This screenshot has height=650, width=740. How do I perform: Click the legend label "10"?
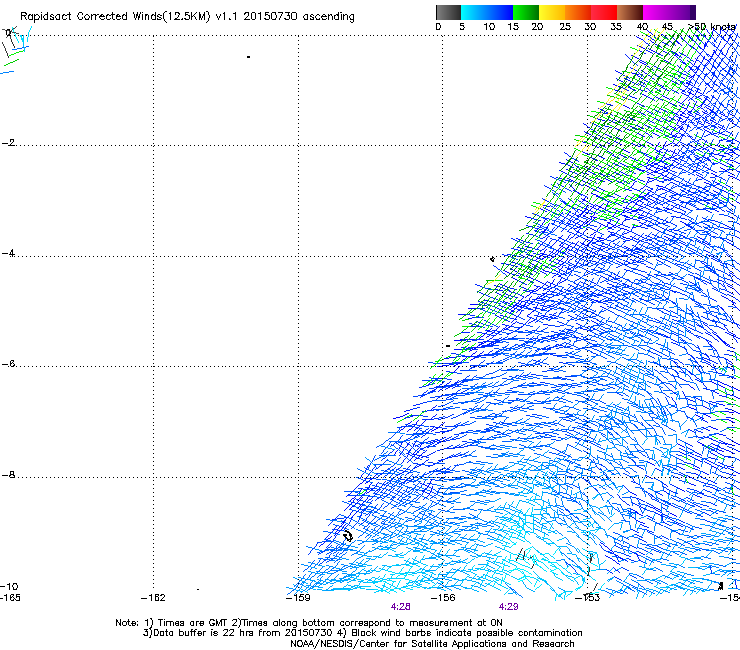[x=489, y=27]
